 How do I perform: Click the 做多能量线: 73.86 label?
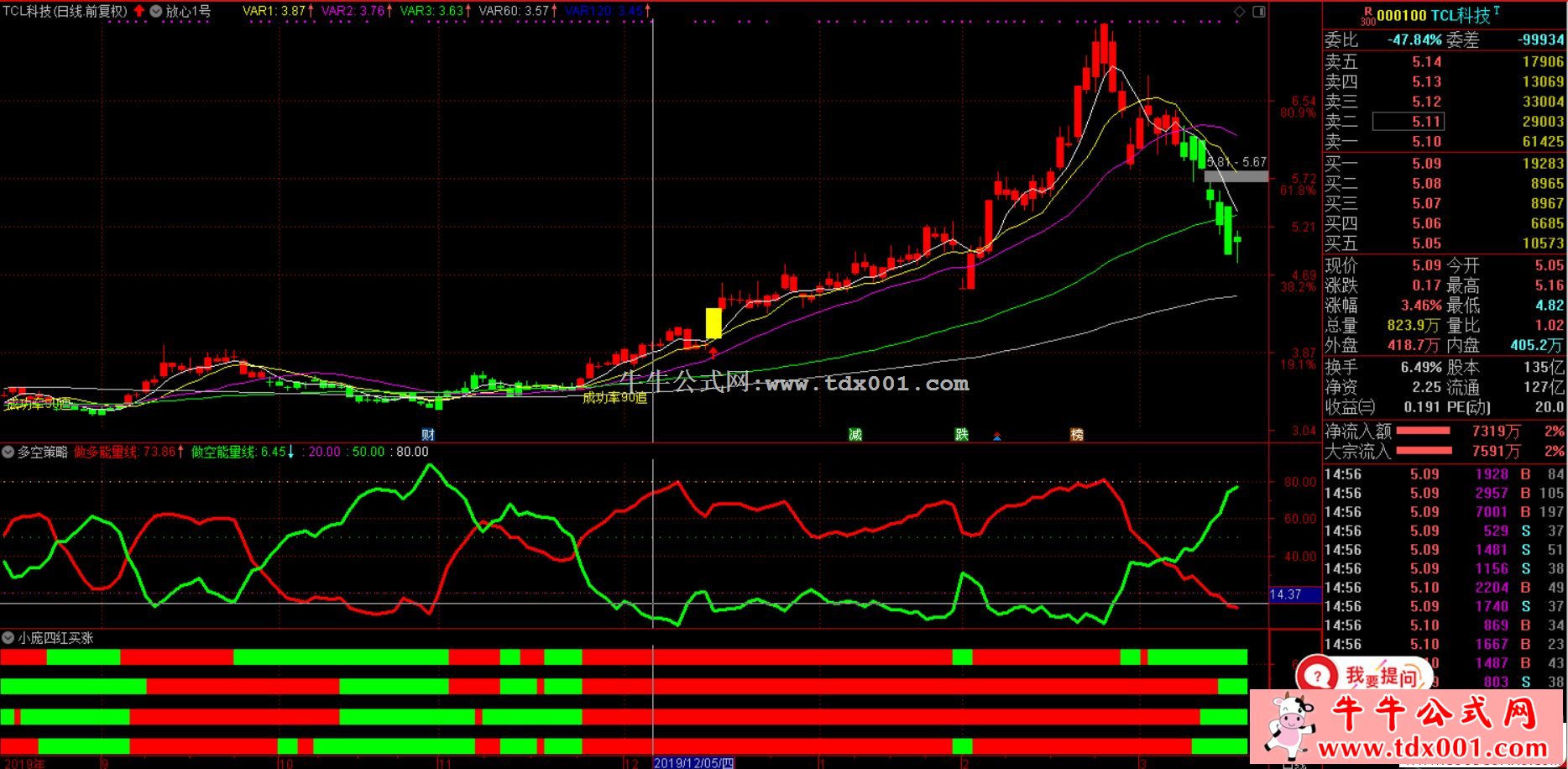pyautogui.click(x=128, y=452)
